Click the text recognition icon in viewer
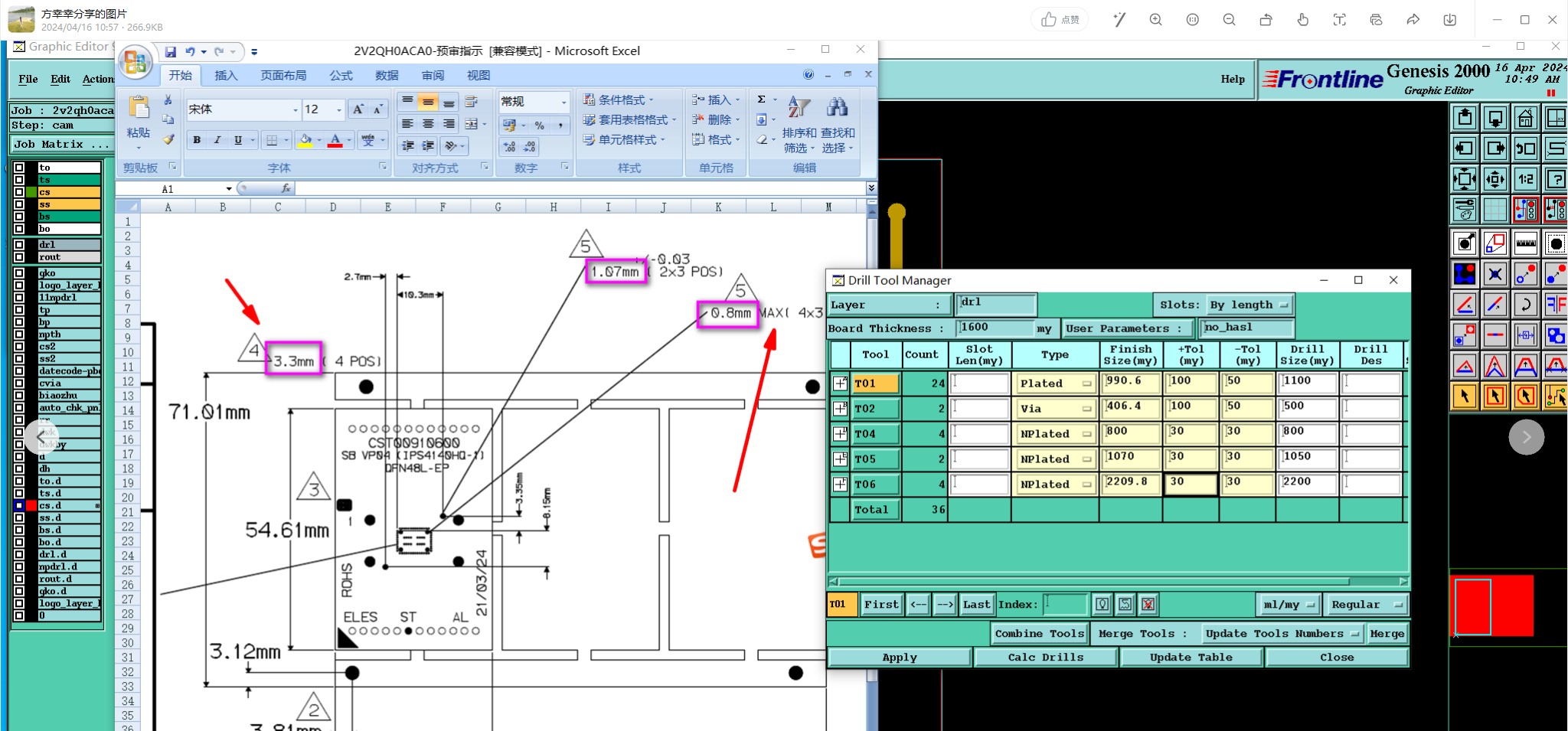 (x=1339, y=20)
